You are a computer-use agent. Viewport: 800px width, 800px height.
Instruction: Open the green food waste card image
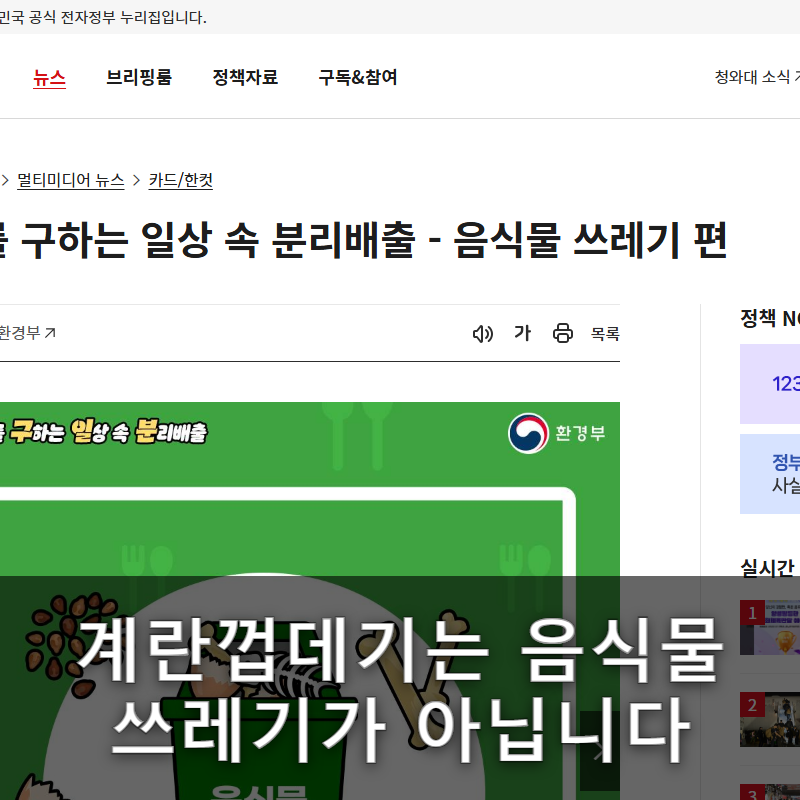point(310,601)
